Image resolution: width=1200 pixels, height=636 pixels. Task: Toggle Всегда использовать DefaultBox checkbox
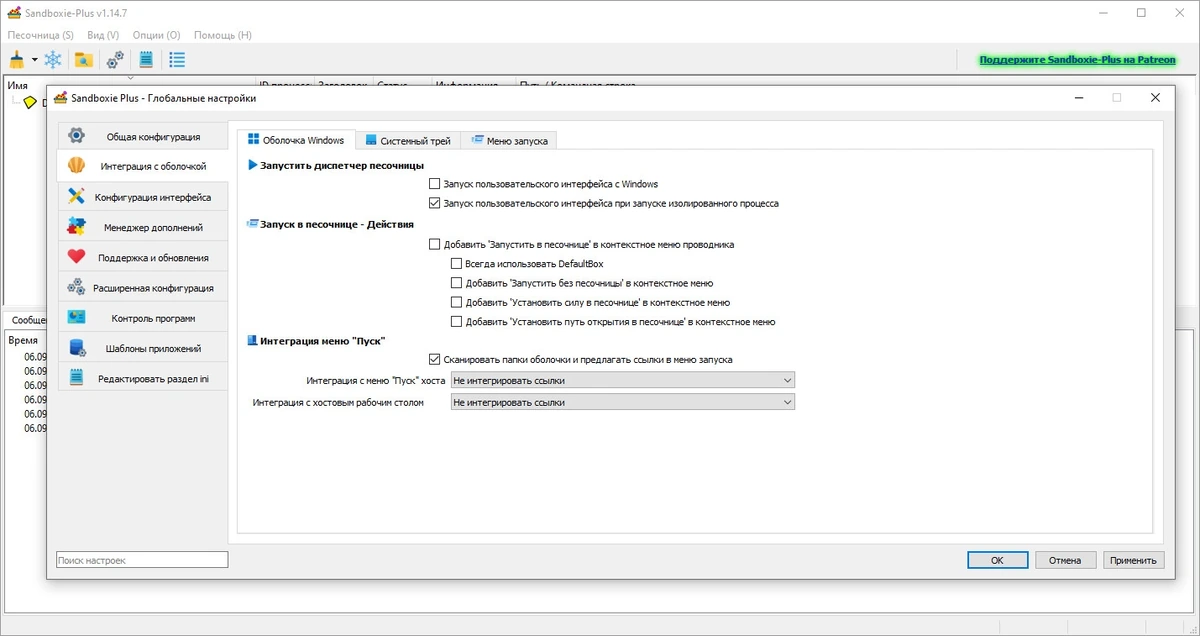click(457, 264)
